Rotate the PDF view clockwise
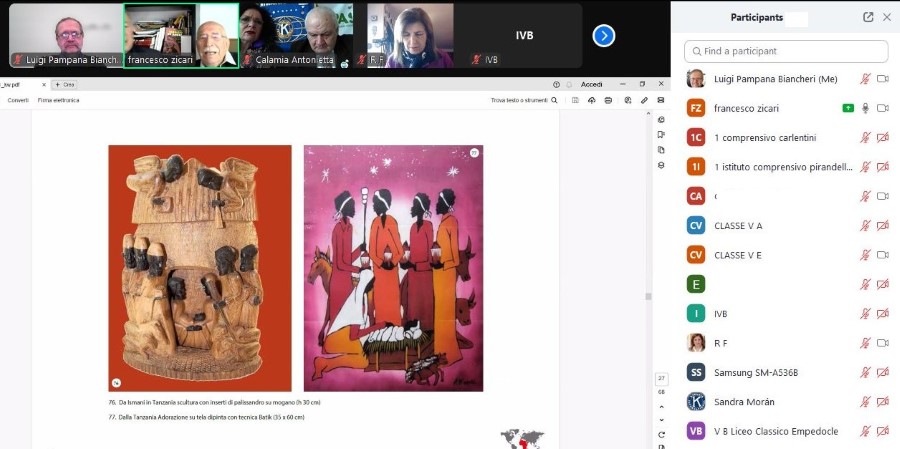Screen dimensions: 900x449 (661, 435)
